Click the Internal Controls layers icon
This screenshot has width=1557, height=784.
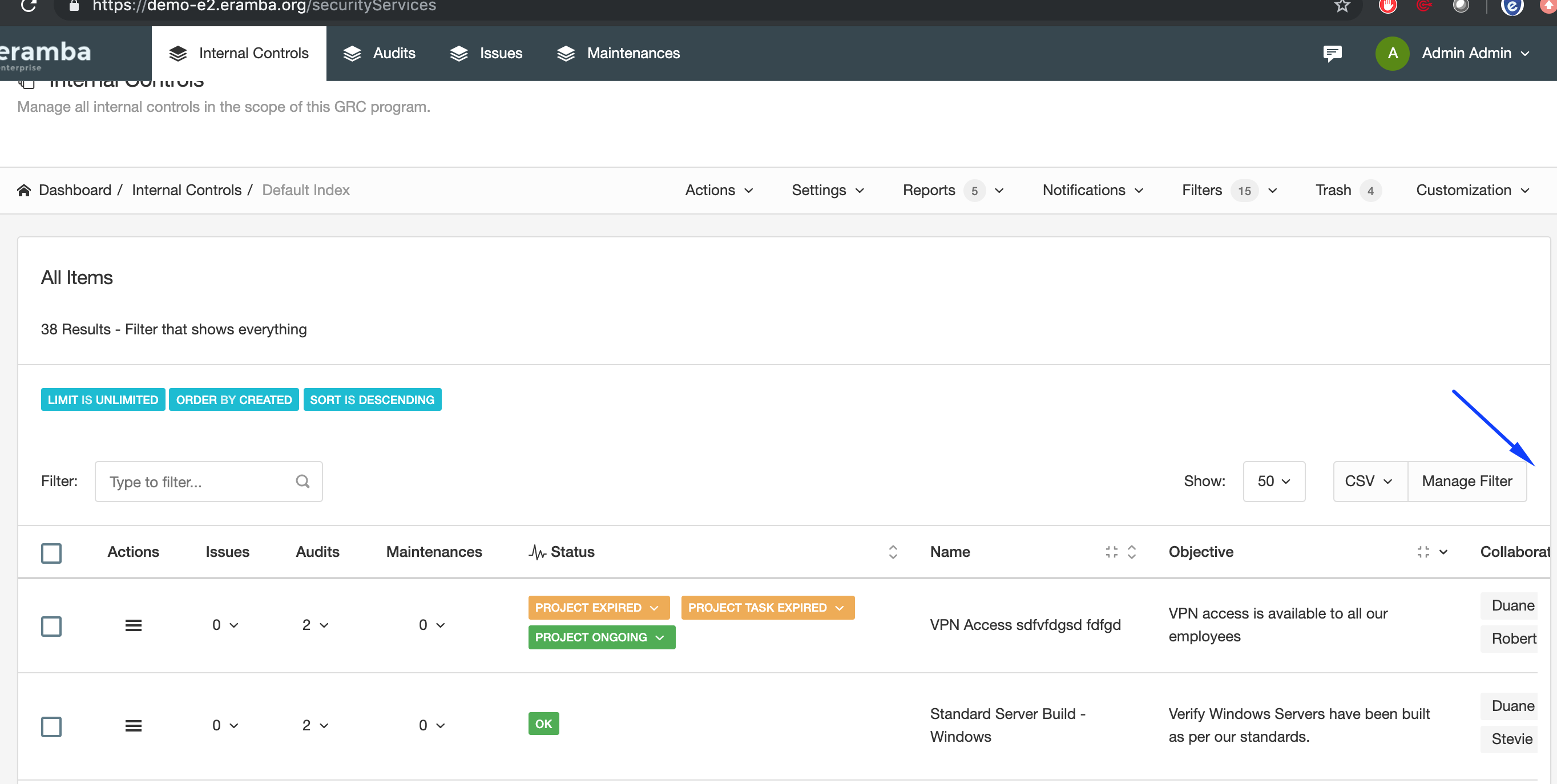(178, 53)
